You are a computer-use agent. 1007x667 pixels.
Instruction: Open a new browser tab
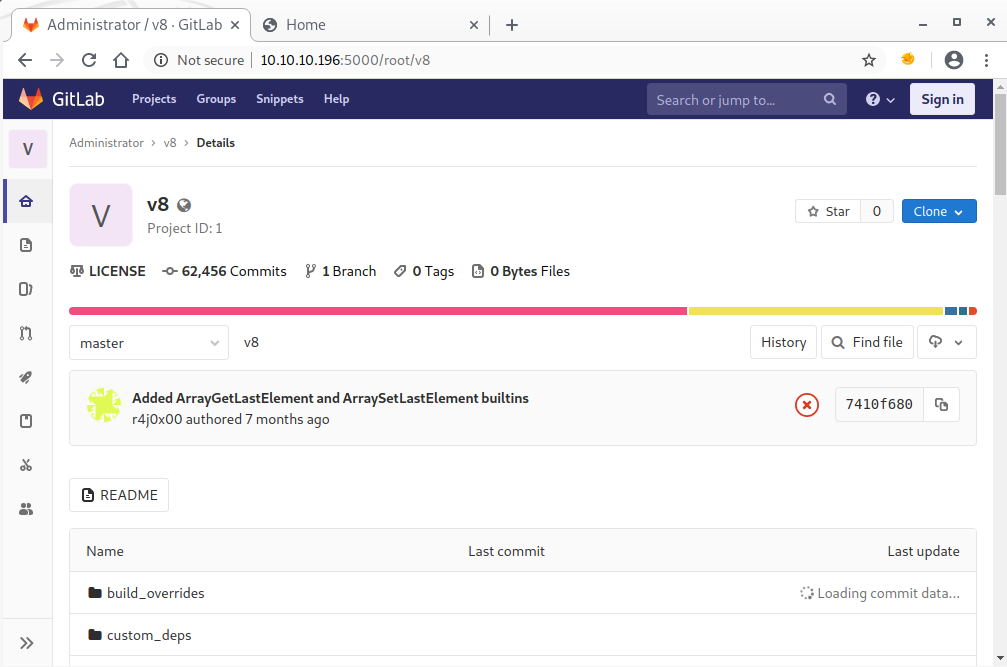pos(512,25)
